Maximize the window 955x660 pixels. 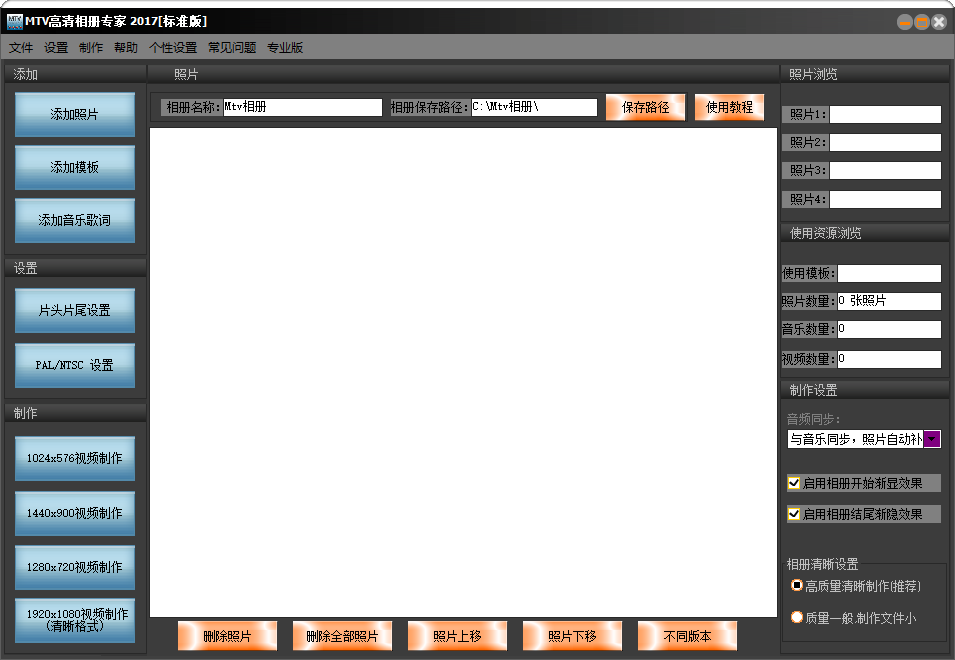coord(922,23)
